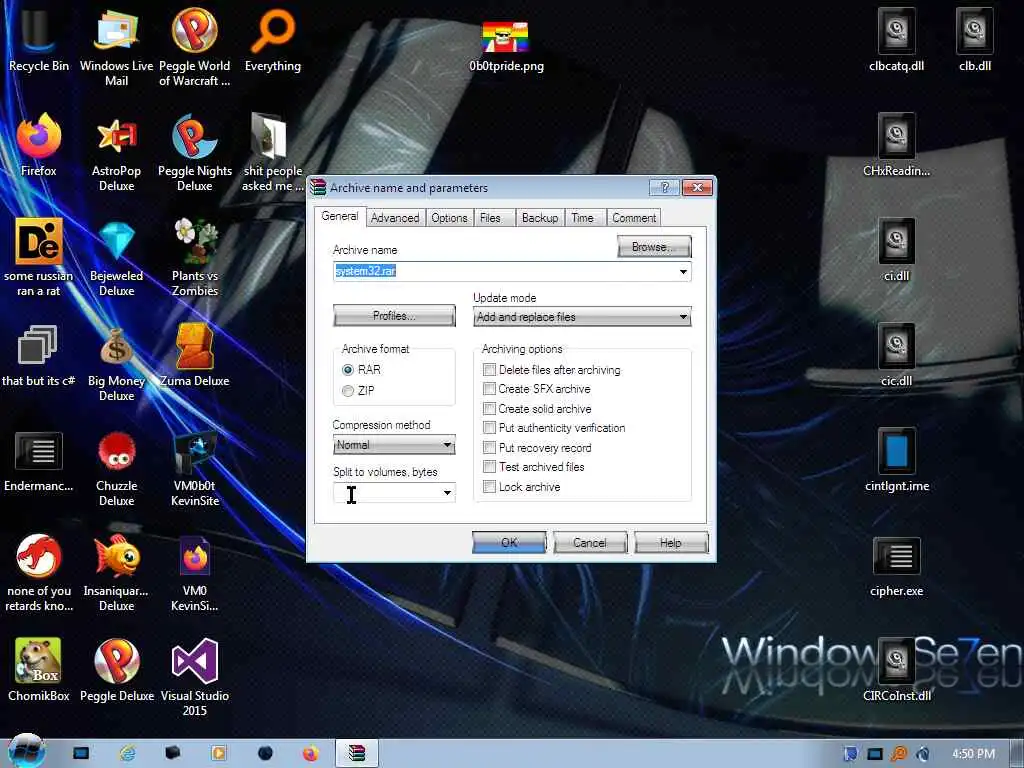Enable Create SFX archive
Viewport: 1024px width, 768px height.
tap(489, 389)
